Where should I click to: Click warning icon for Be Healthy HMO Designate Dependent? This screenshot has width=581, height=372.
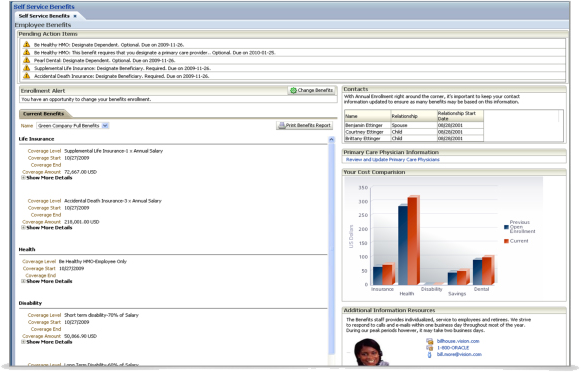[26, 44]
